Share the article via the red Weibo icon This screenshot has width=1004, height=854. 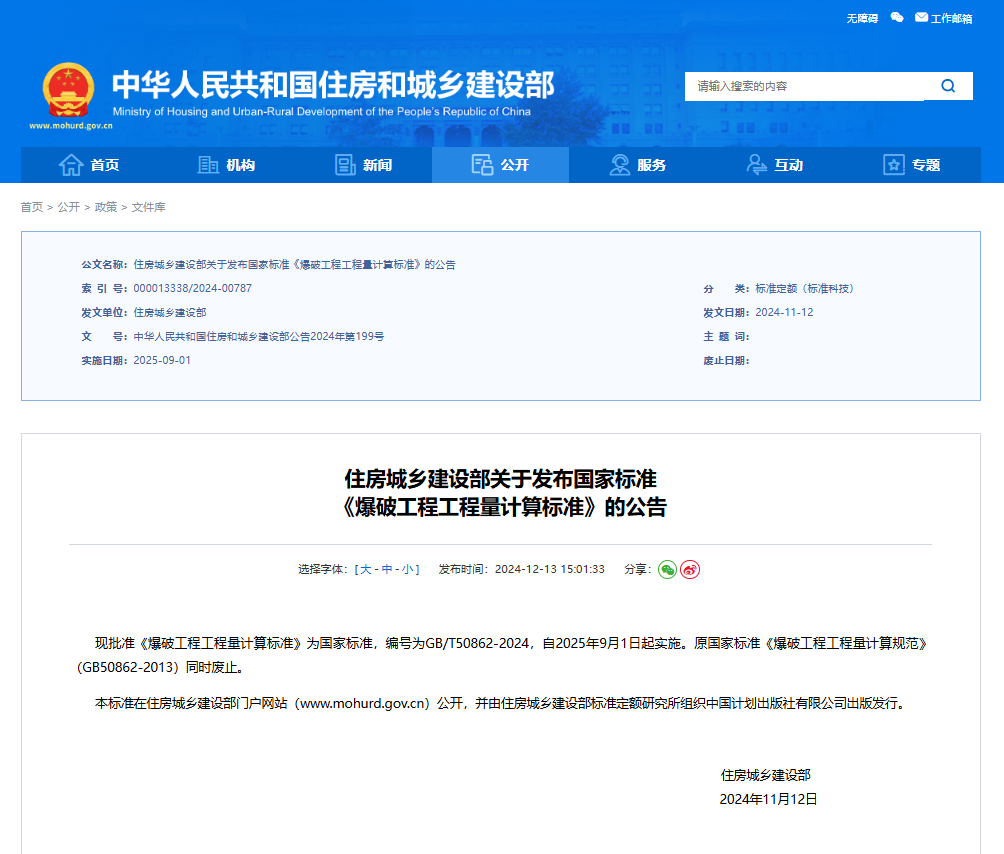(689, 569)
